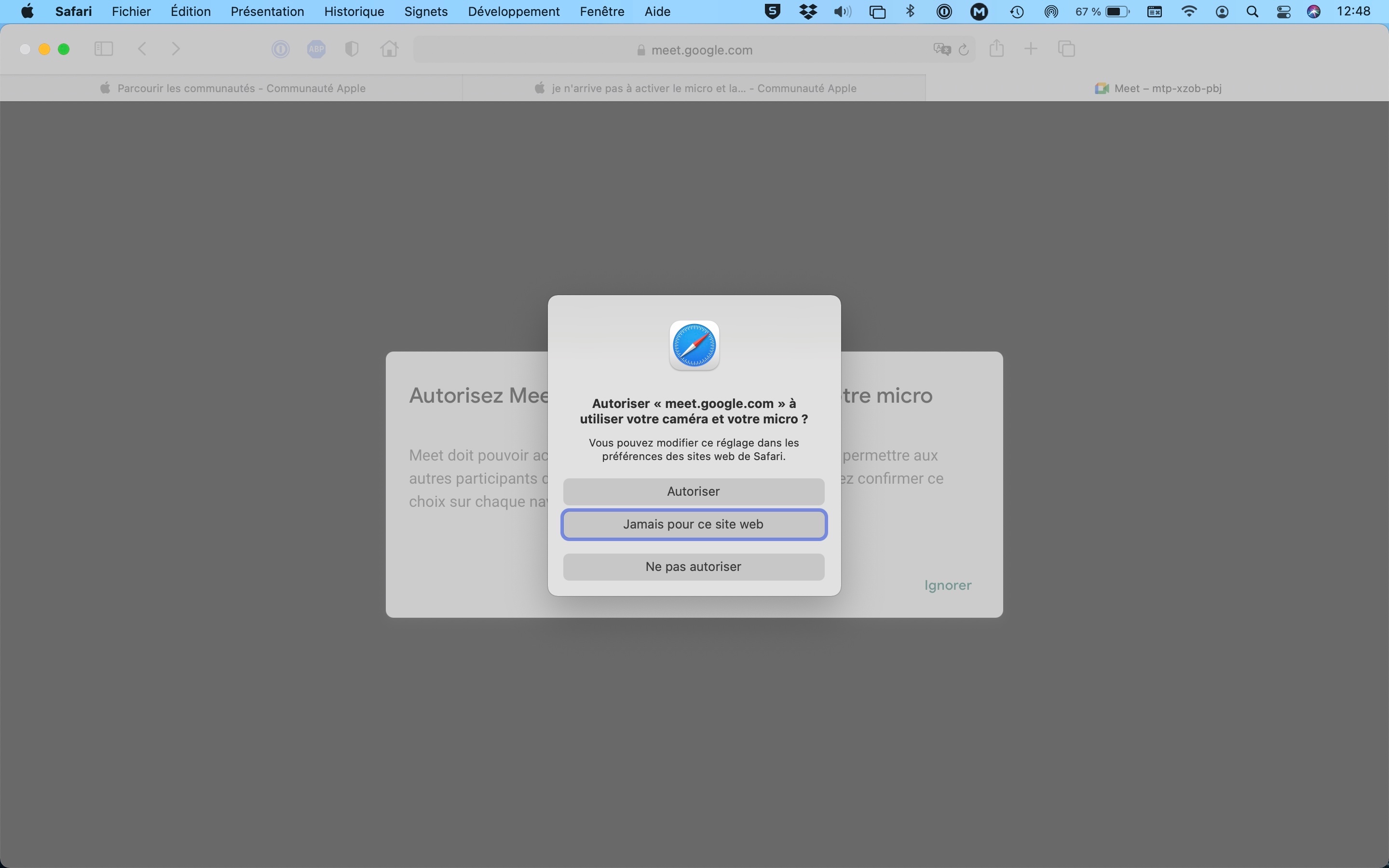Open Control Center in menu bar
Viewport: 1389px width, 868px height.
1284,12
